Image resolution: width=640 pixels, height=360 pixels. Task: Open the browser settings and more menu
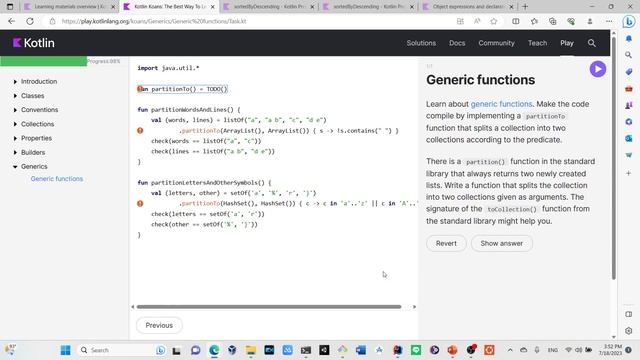click(609, 21)
